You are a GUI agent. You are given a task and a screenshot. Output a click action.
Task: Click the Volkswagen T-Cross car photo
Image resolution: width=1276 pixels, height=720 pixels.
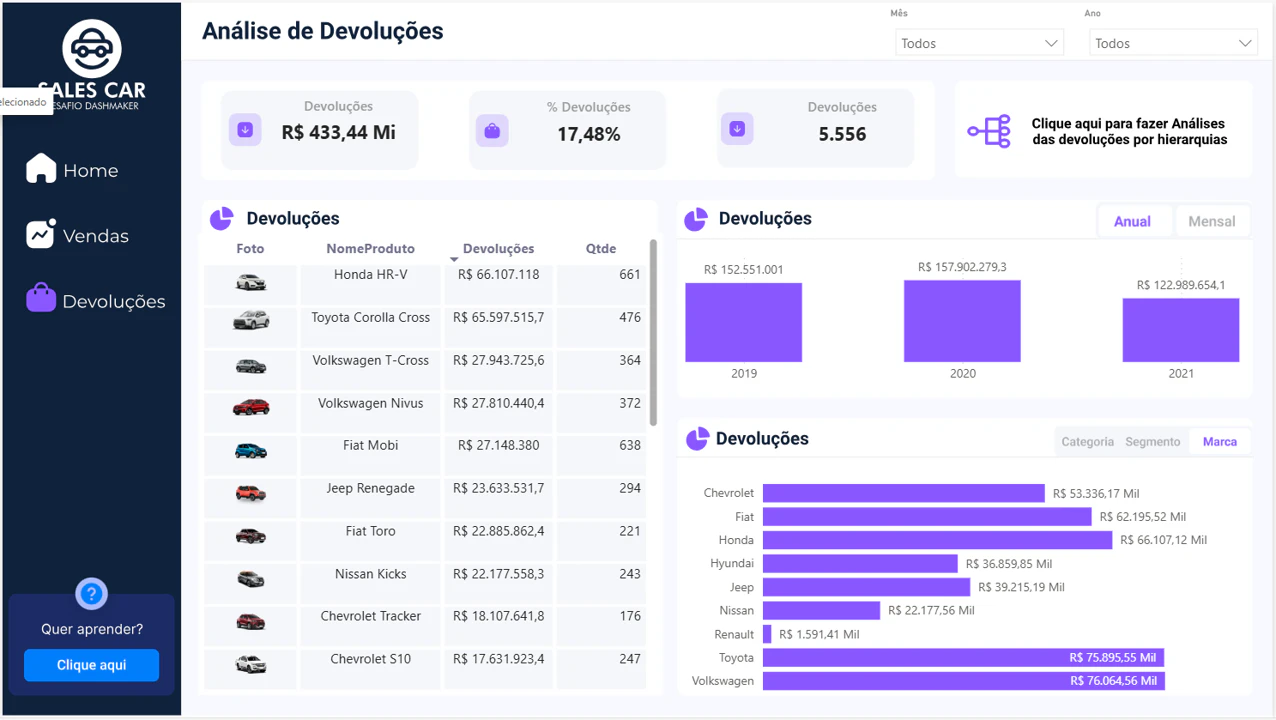tap(251, 367)
